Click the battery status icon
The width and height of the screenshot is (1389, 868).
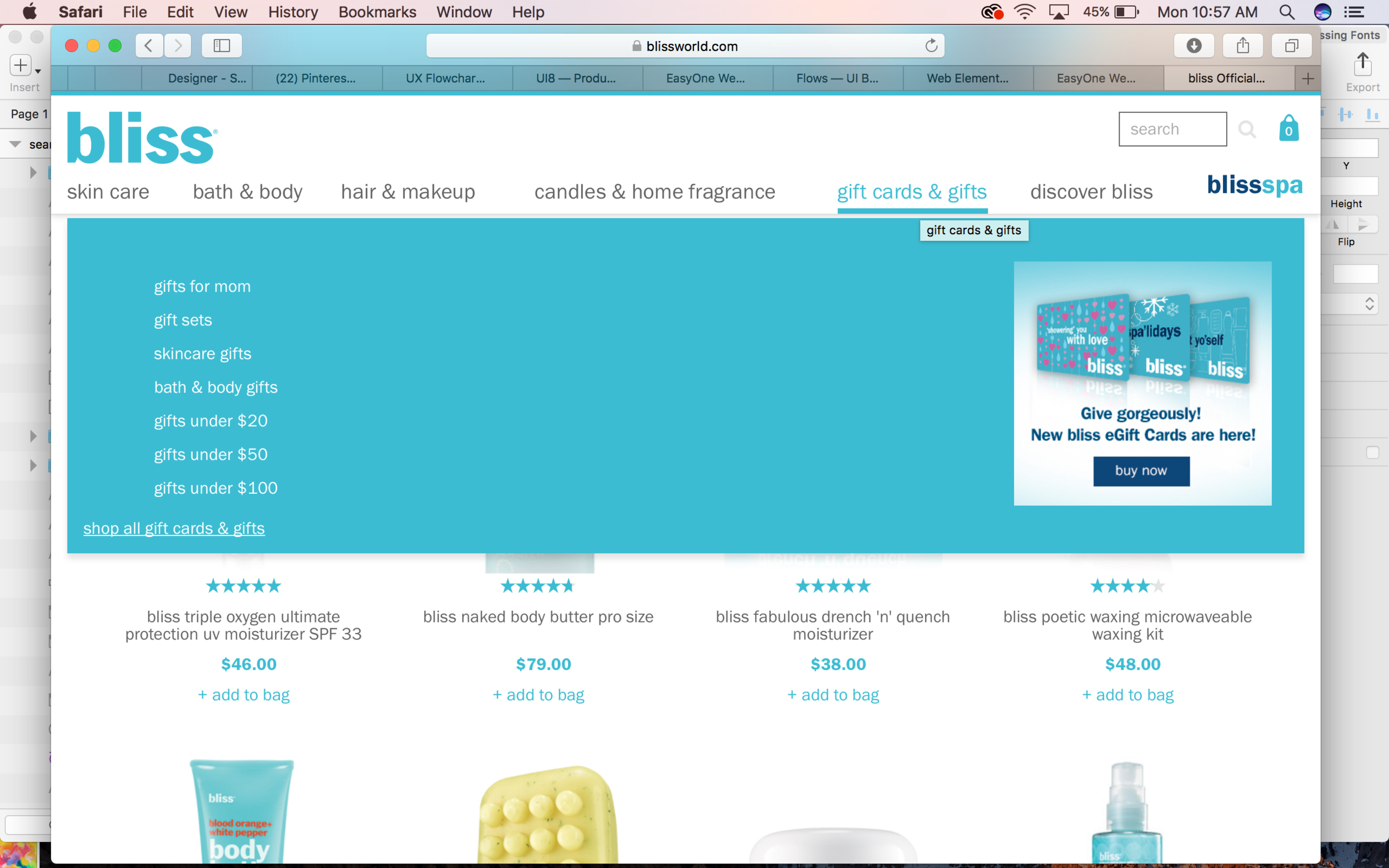pyautogui.click(x=1127, y=12)
